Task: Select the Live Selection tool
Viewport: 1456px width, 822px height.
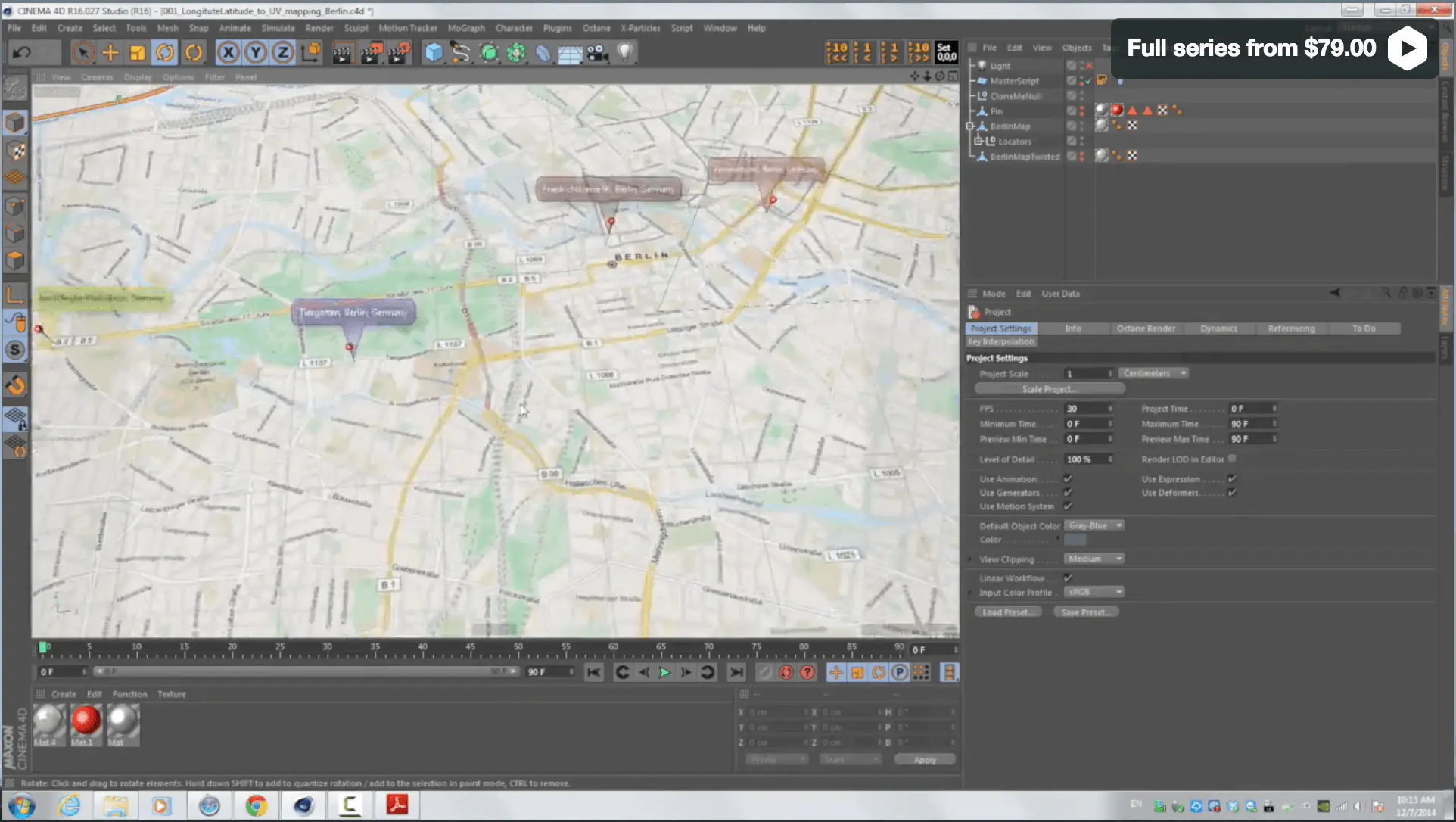Action: 83,52
